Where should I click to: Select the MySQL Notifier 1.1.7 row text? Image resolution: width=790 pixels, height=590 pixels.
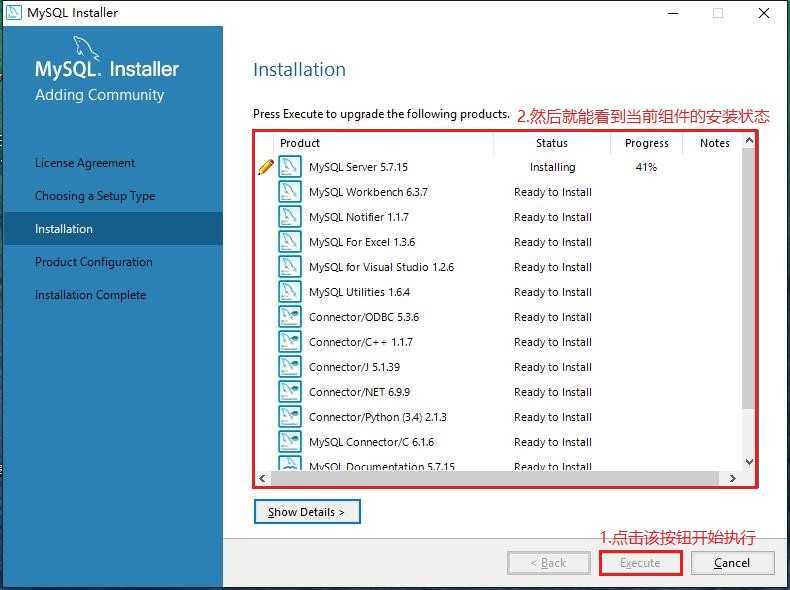coord(359,217)
